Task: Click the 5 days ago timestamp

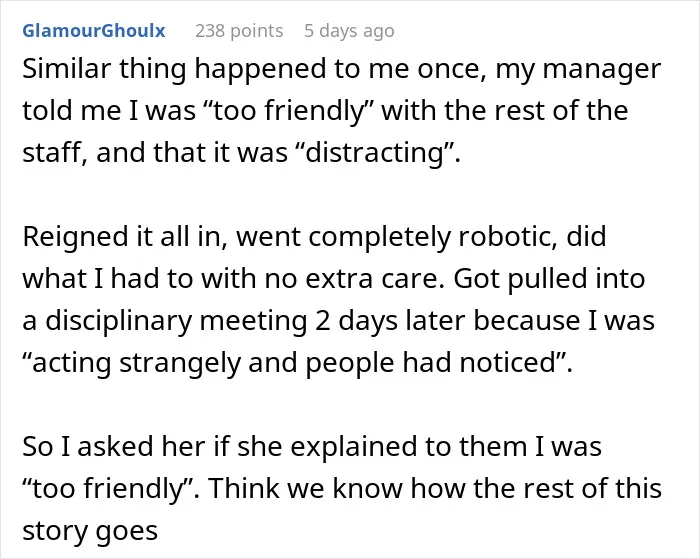Action: pyautogui.click(x=350, y=31)
